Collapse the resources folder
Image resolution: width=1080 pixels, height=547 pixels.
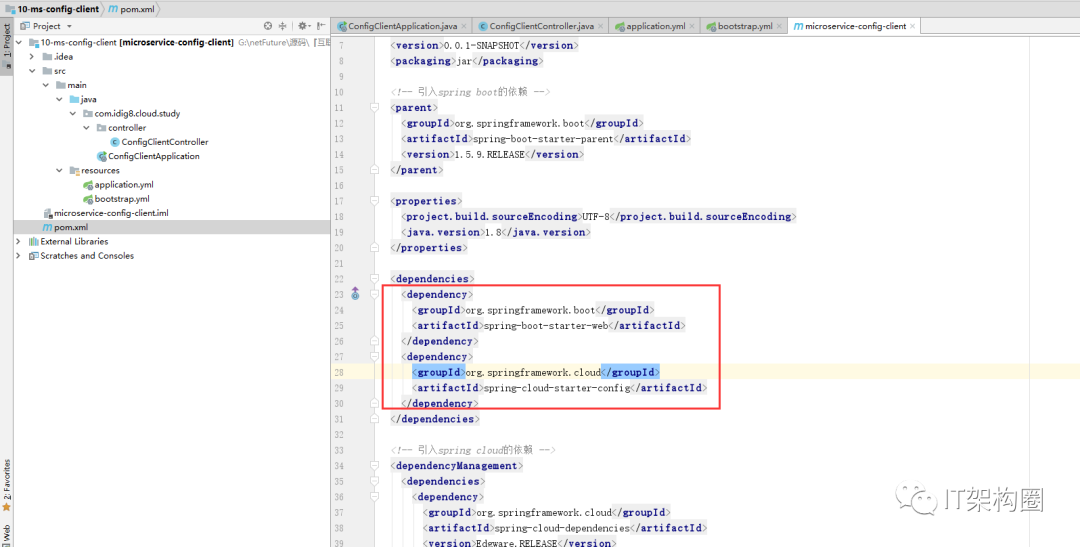59,170
